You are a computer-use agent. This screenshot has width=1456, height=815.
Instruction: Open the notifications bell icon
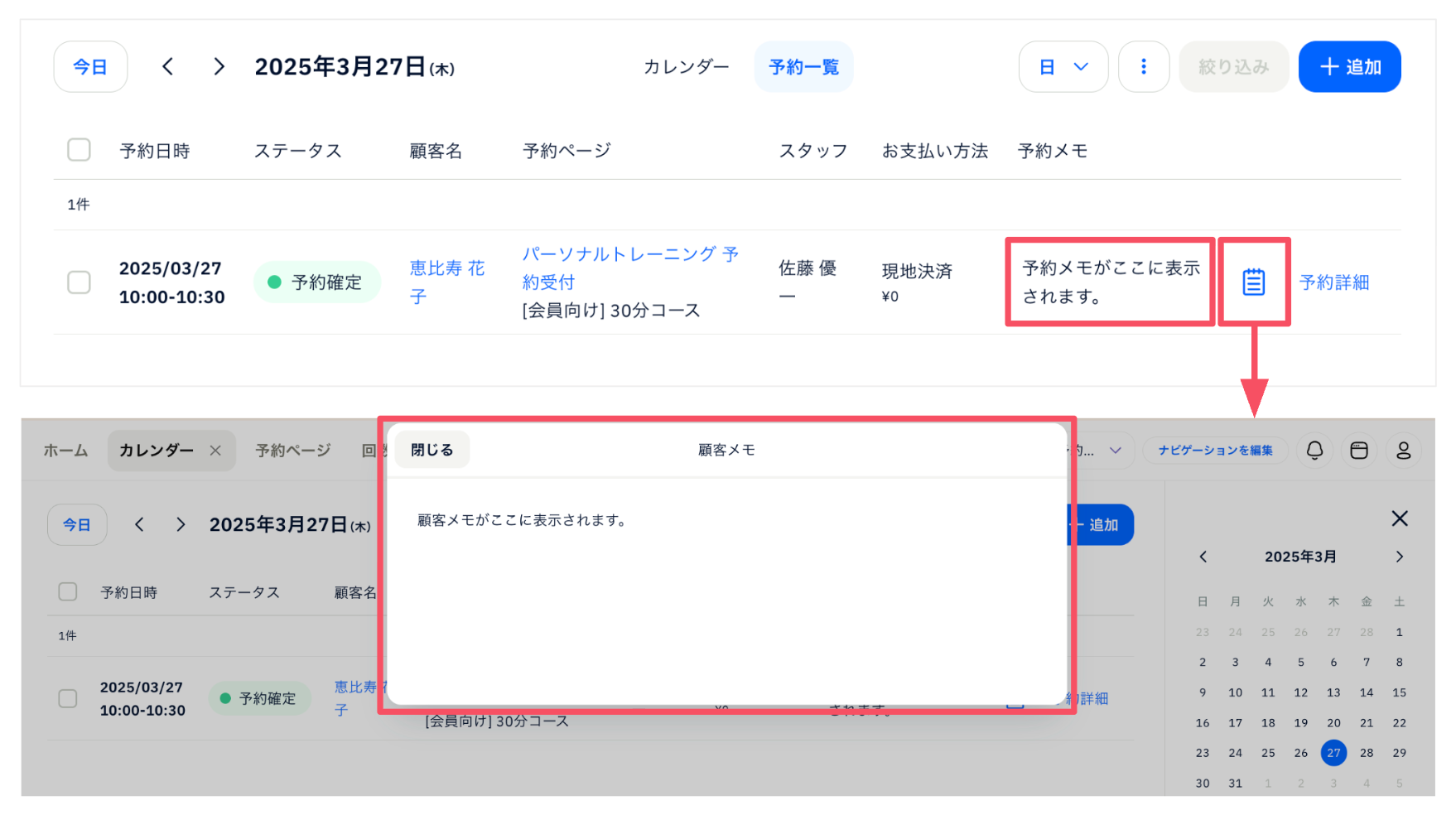pos(1314,451)
